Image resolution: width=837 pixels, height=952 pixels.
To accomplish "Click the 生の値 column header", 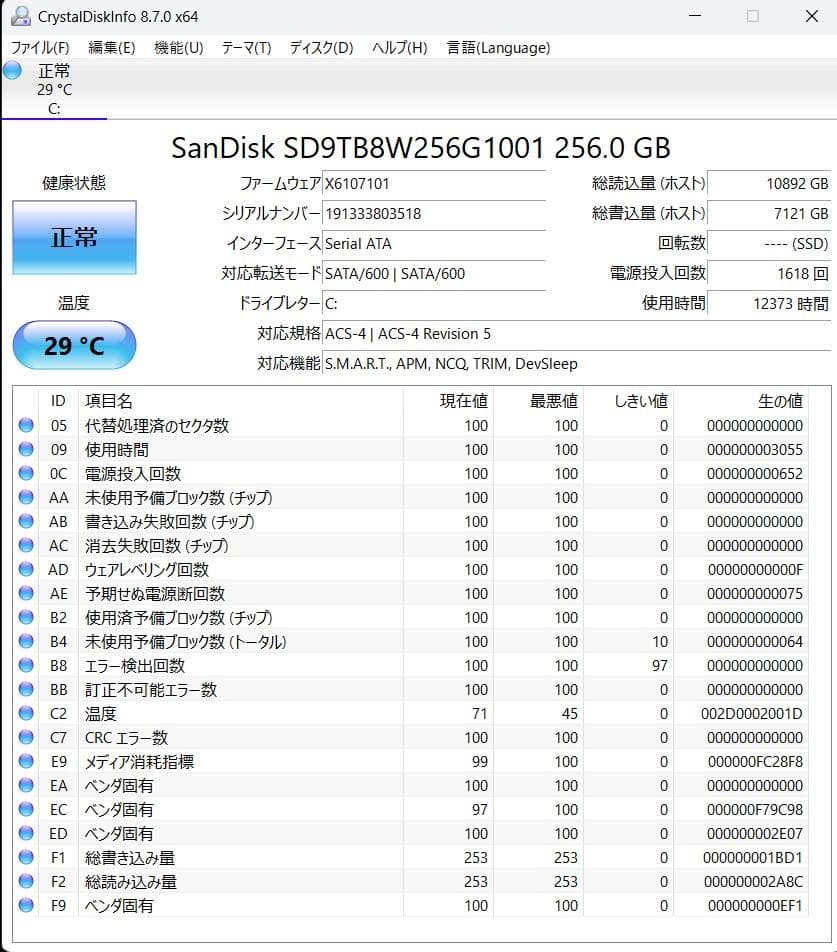I will pyautogui.click(x=740, y=401).
